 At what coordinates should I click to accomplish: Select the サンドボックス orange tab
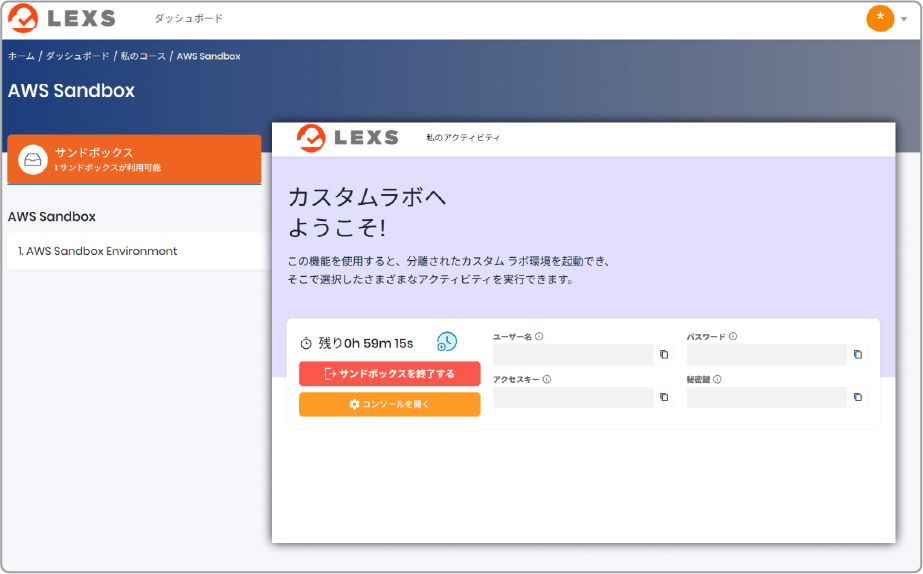click(134, 159)
